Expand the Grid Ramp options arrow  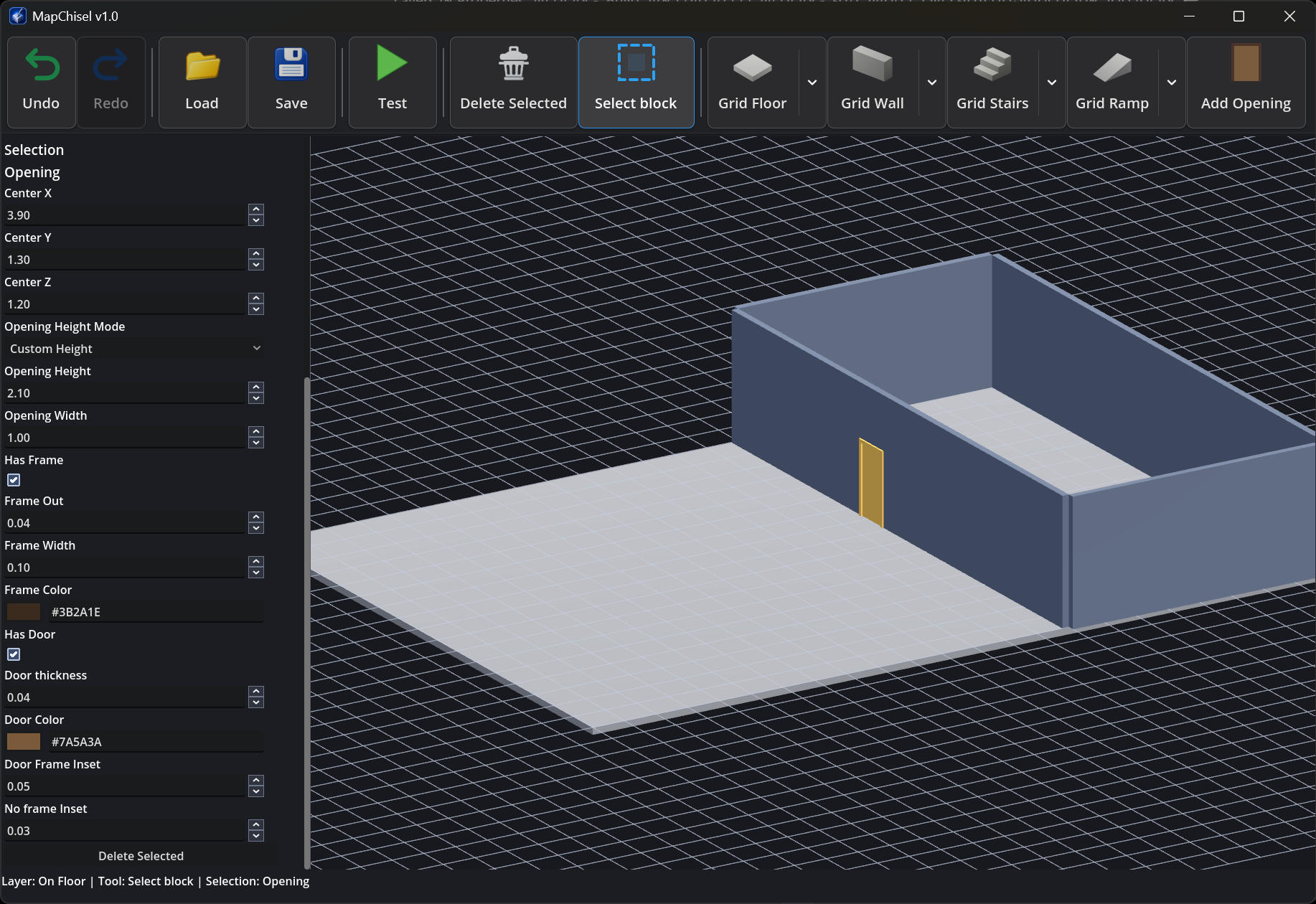coord(1172,83)
